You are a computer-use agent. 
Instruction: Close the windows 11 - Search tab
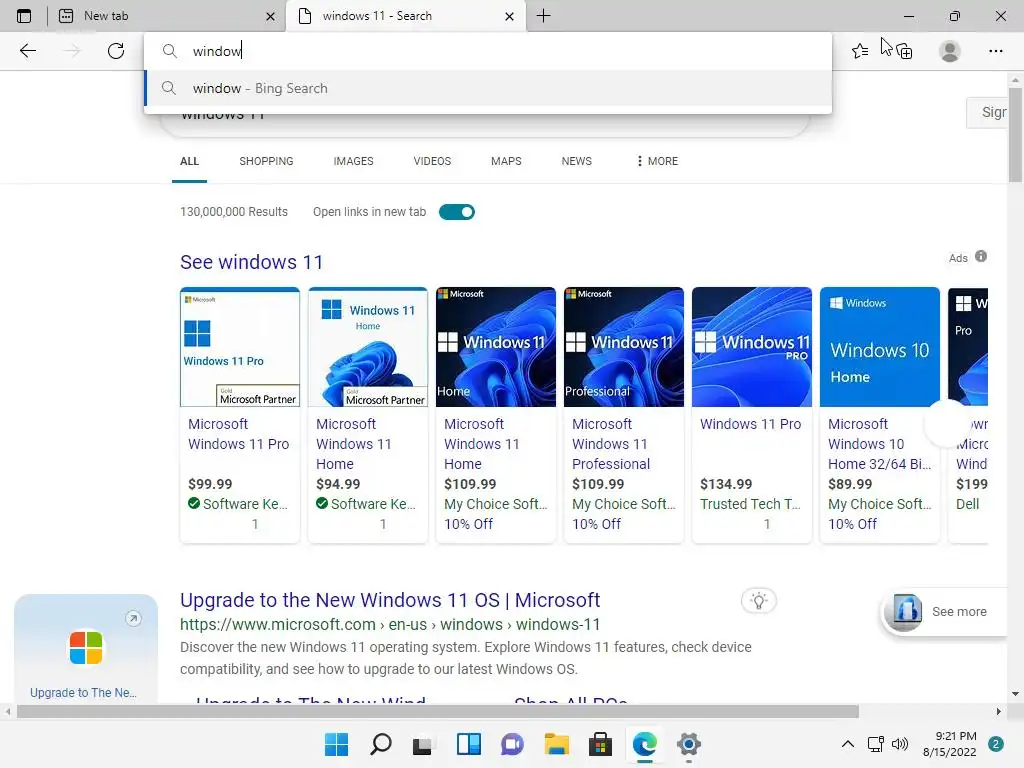point(509,16)
